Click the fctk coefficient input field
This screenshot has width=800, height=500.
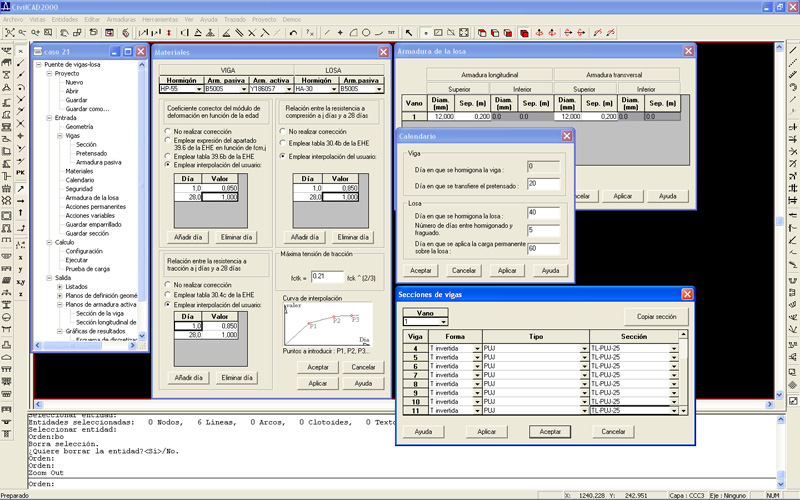click(325, 275)
